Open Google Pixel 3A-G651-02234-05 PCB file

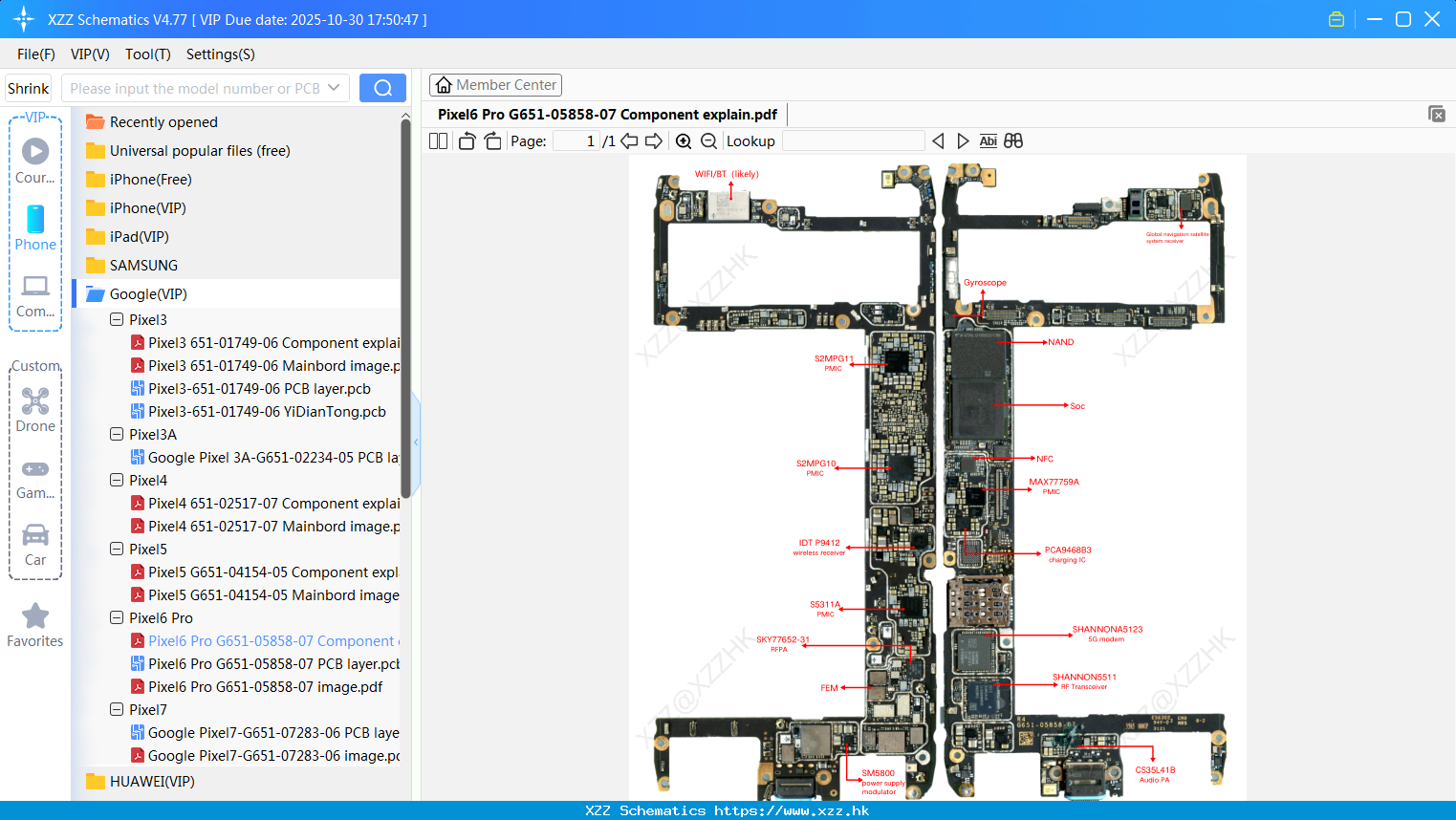pos(265,457)
